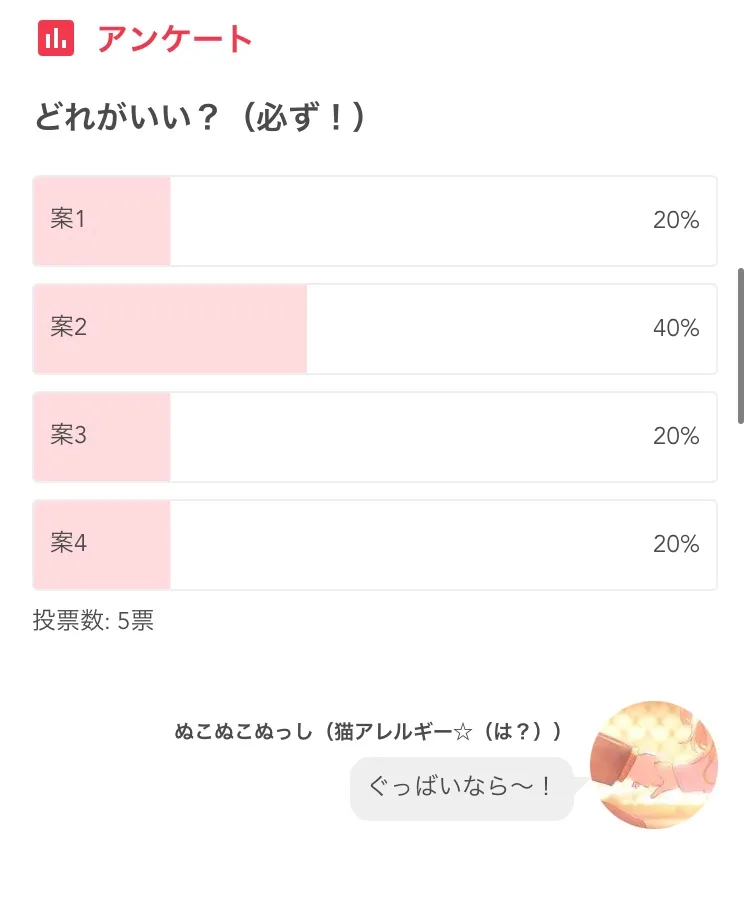Click the vertical scrollbar thumb
The height and width of the screenshot is (919, 750).
741,345
